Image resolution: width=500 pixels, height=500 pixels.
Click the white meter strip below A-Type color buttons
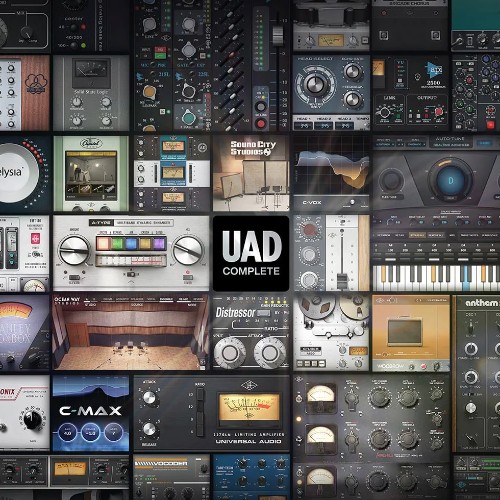click(131, 261)
